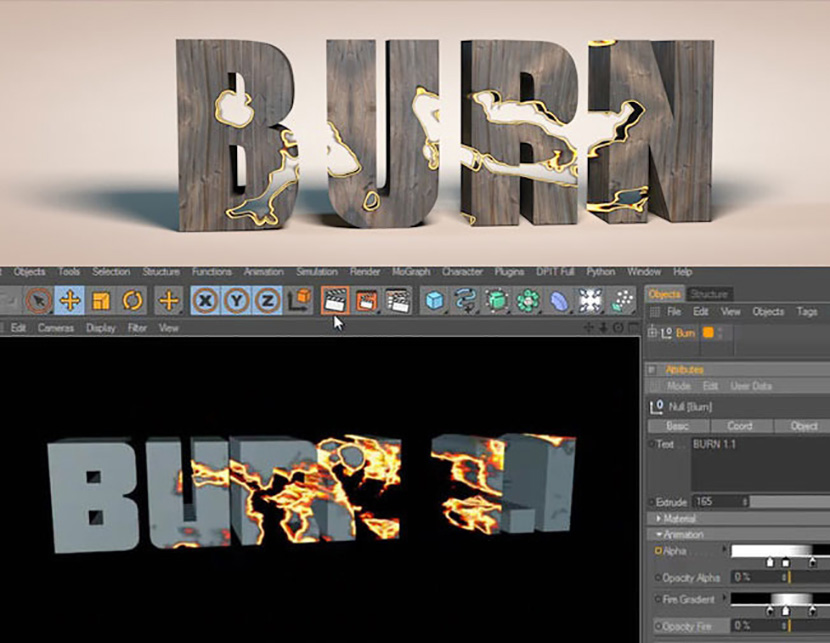Expand the Fire Gradient options arrow
The image size is (830, 643).
[725, 599]
